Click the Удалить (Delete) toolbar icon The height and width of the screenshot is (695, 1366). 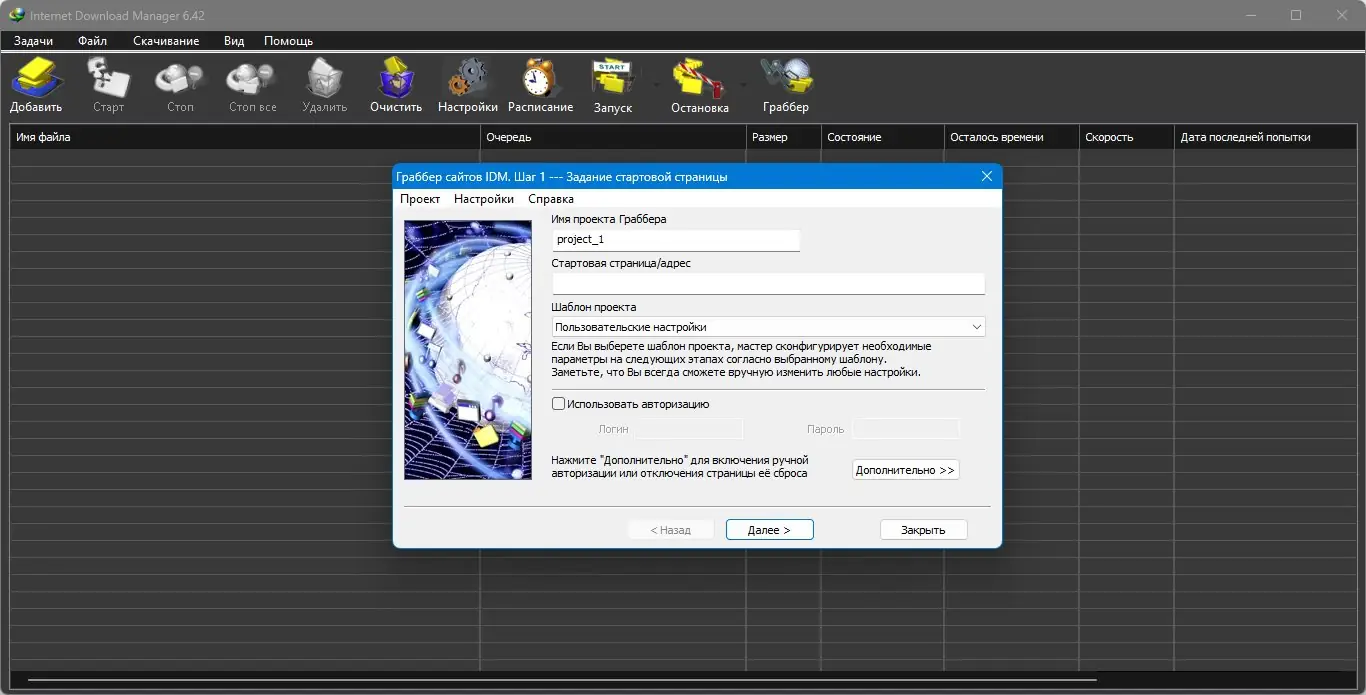(324, 83)
